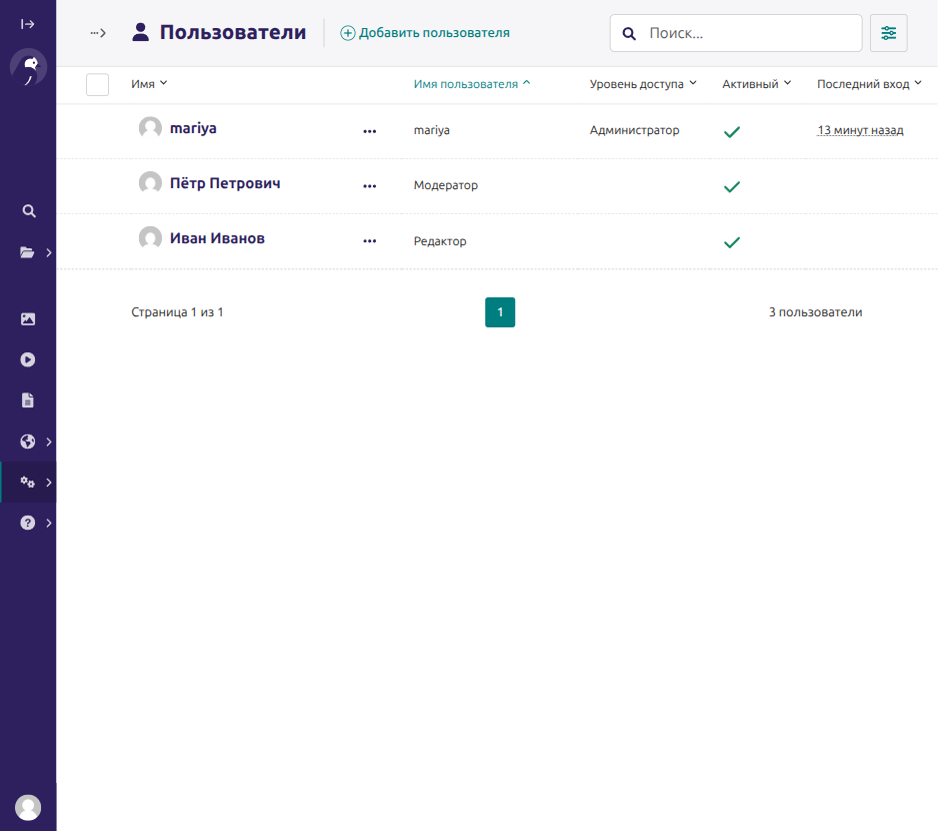
Task: Click the Поиск search input field
Action: (736, 33)
